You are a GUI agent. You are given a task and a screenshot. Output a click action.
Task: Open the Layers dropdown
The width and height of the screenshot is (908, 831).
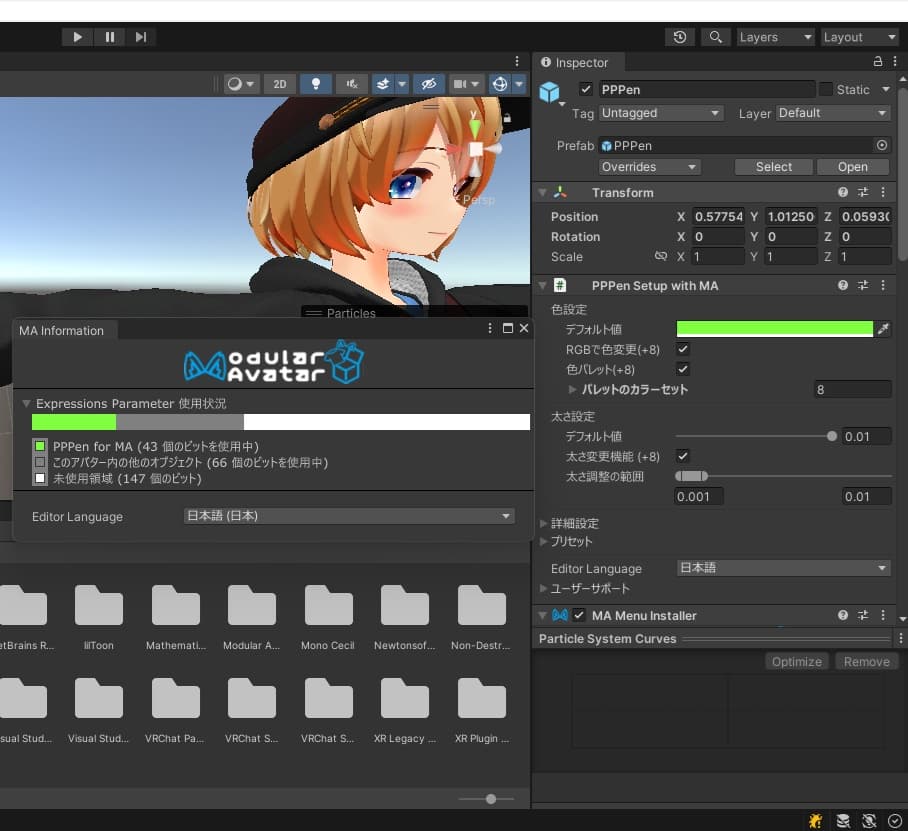pyautogui.click(x=775, y=37)
